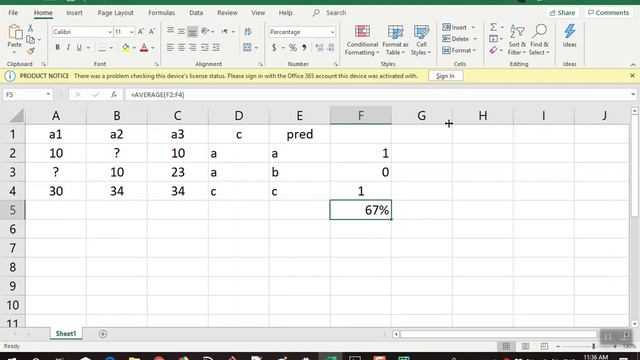Apply the red Font Color

click(144, 48)
